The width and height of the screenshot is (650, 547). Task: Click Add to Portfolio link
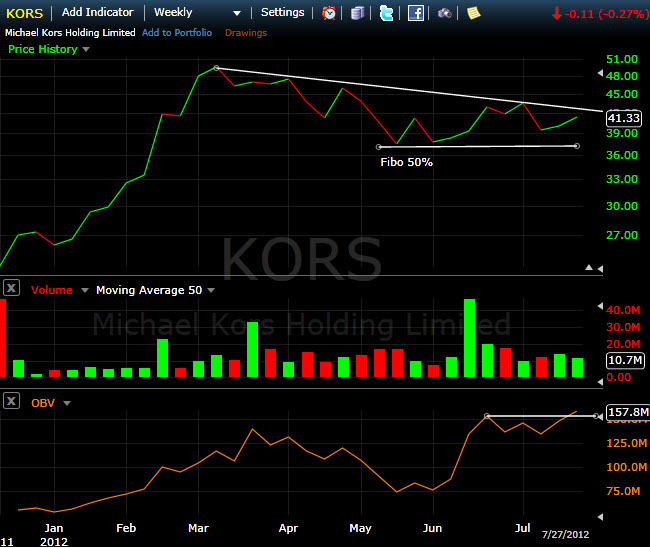click(x=177, y=33)
